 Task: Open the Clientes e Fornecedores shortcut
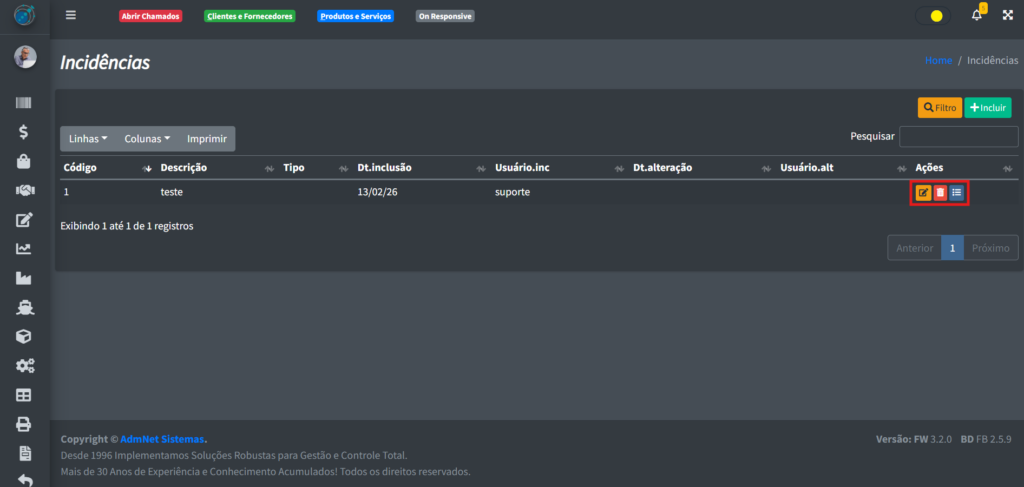(249, 17)
